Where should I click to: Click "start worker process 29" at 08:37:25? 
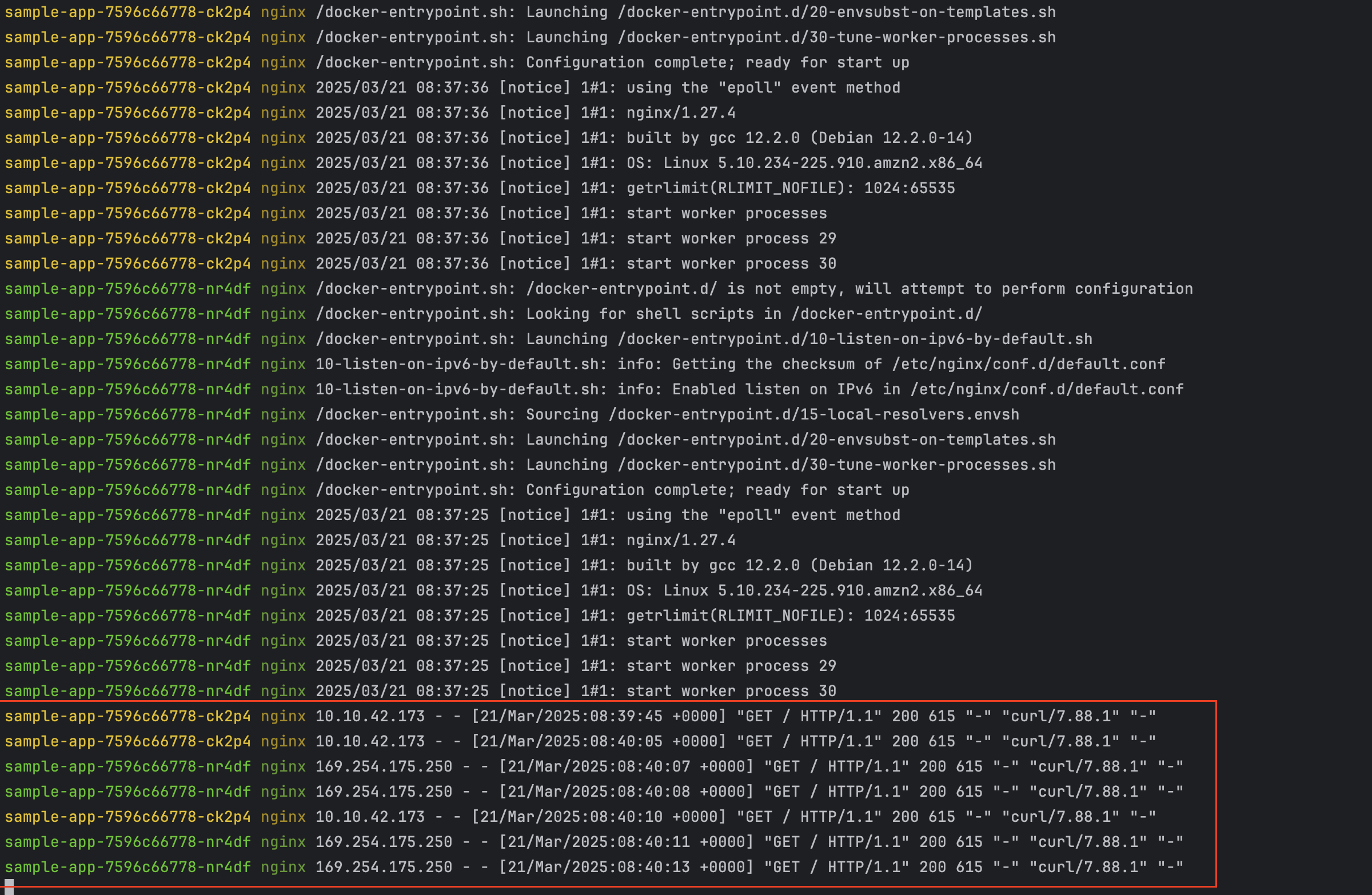tap(731, 666)
